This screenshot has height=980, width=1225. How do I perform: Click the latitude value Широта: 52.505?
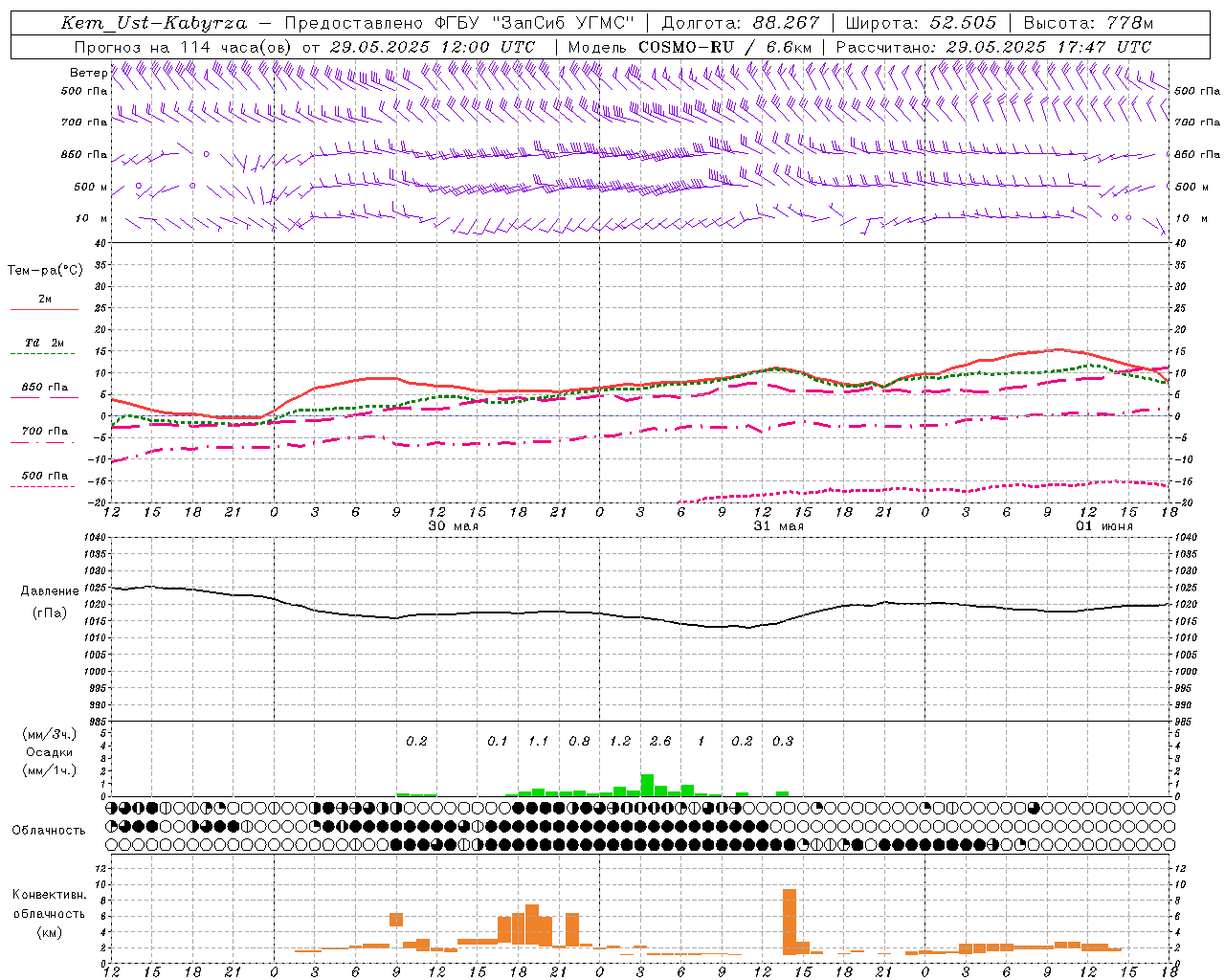tap(921, 23)
